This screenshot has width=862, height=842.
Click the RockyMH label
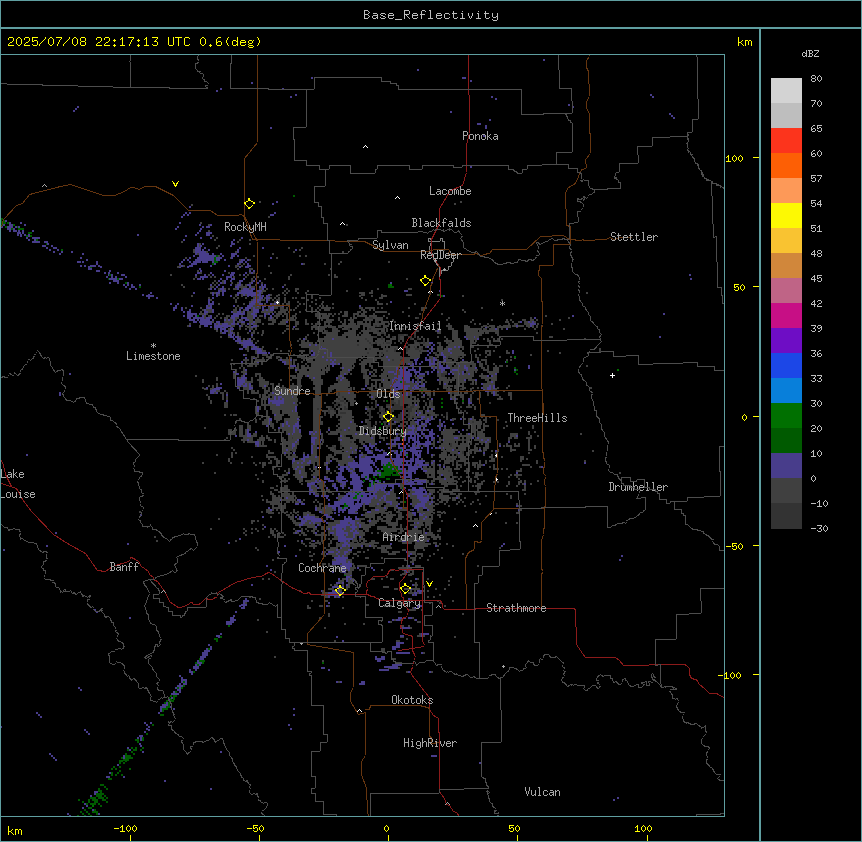(245, 227)
